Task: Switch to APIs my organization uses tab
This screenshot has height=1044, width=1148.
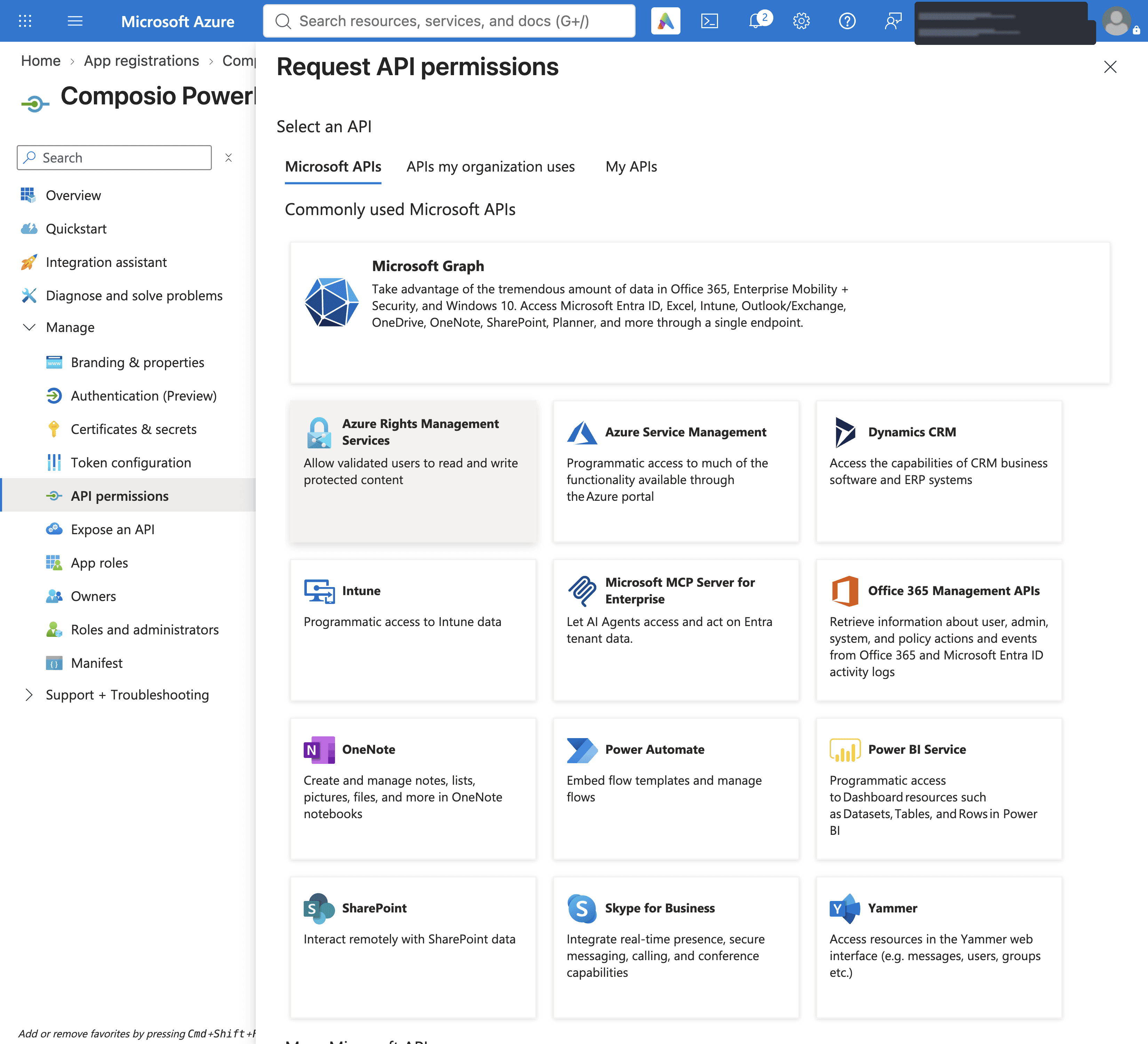Action: (490, 167)
